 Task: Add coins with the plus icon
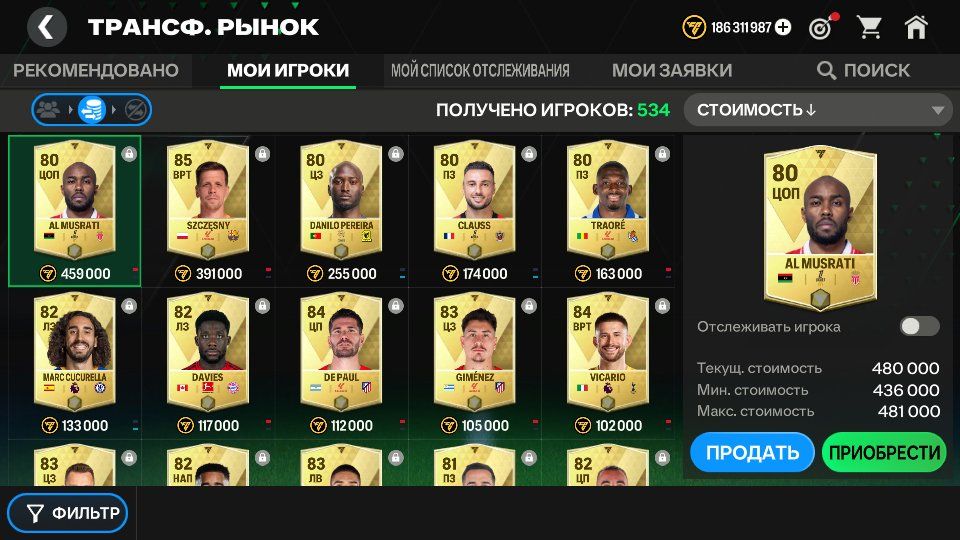[783, 28]
